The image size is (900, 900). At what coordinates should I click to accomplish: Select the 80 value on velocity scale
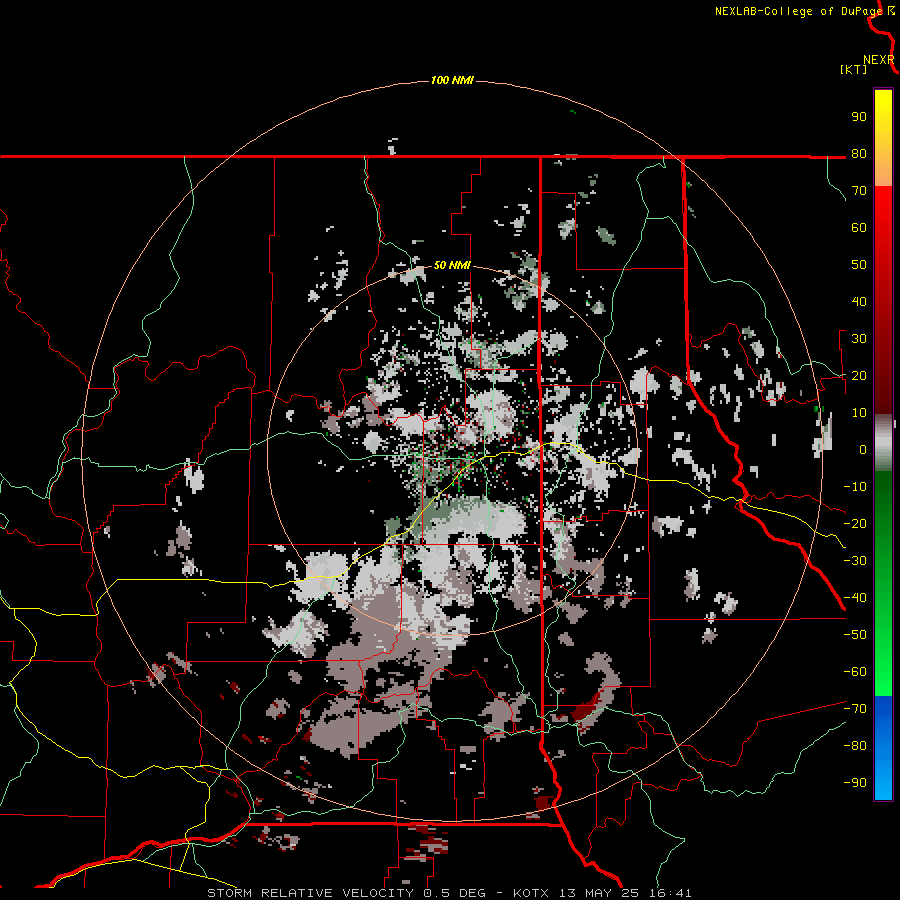859,154
